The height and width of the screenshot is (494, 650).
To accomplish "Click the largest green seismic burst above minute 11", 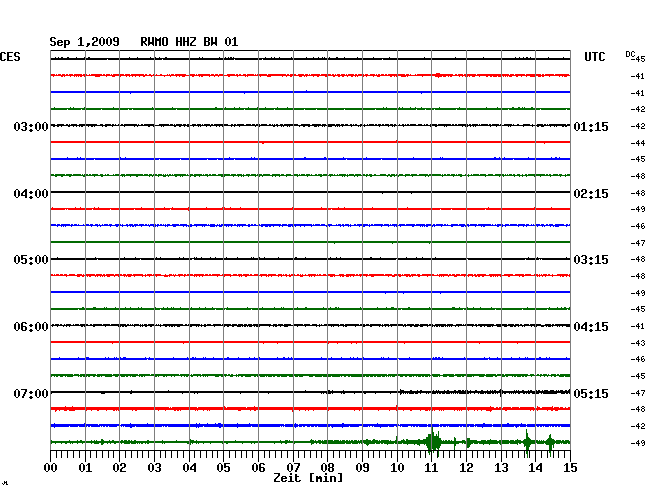I will pos(433,442).
